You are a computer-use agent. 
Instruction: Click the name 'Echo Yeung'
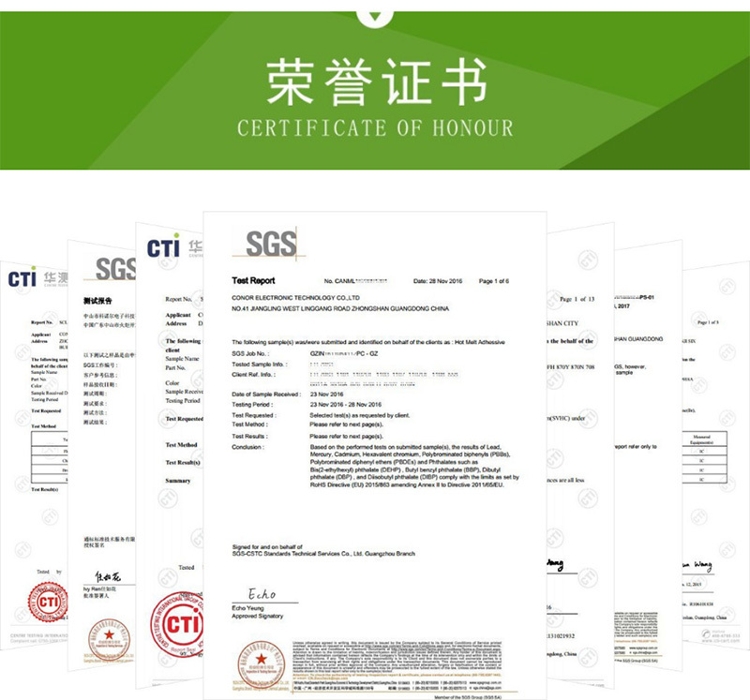point(248,608)
